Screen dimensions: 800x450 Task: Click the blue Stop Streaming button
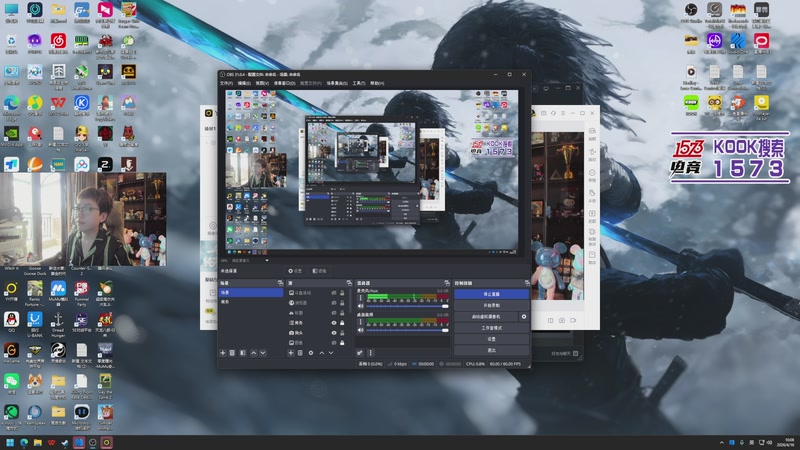(x=491, y=294)
